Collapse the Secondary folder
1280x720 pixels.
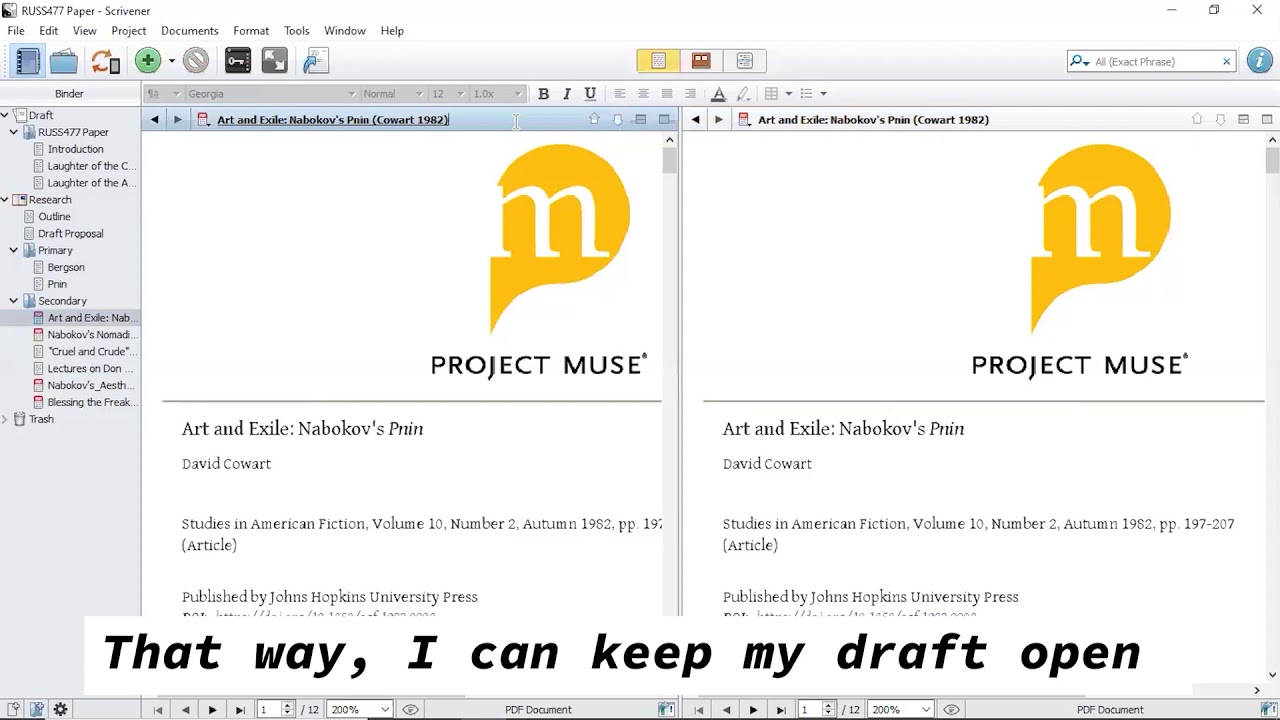coord(14,301)
